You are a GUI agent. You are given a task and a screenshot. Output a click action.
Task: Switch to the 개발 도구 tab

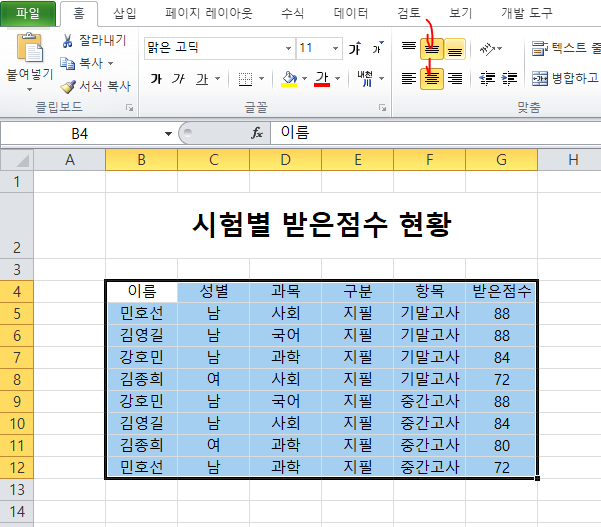pos(527,13)
